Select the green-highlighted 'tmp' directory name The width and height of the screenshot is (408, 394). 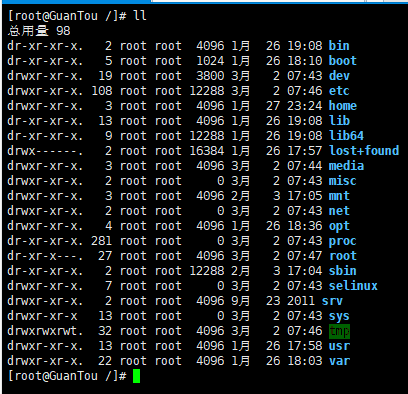pyautogui.click(x=339, y=331)
